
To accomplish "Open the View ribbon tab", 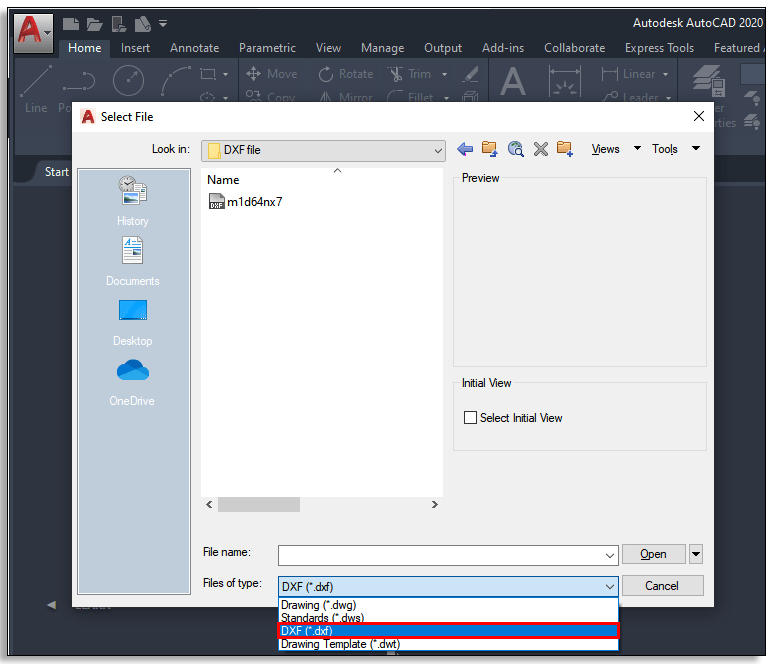I will tap(328, 48).
